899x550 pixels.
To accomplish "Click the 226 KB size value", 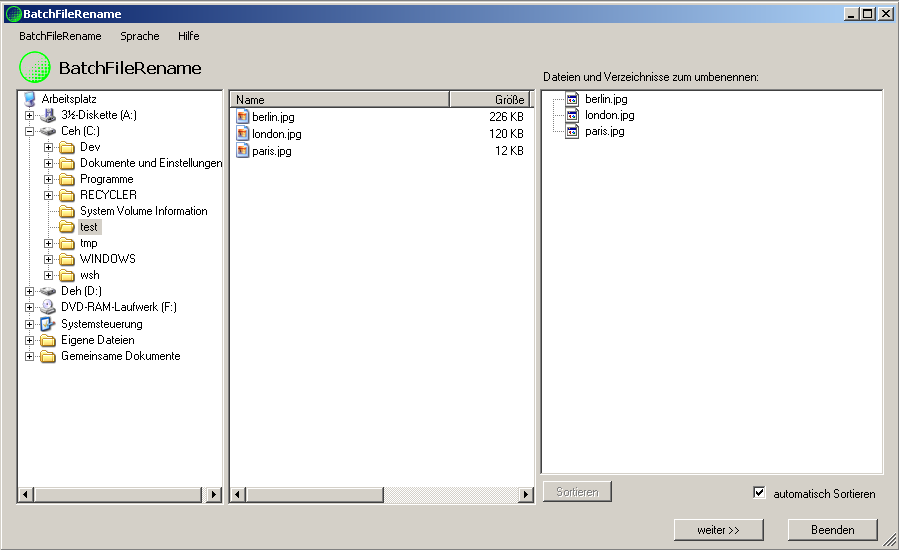I will (506, 117).
